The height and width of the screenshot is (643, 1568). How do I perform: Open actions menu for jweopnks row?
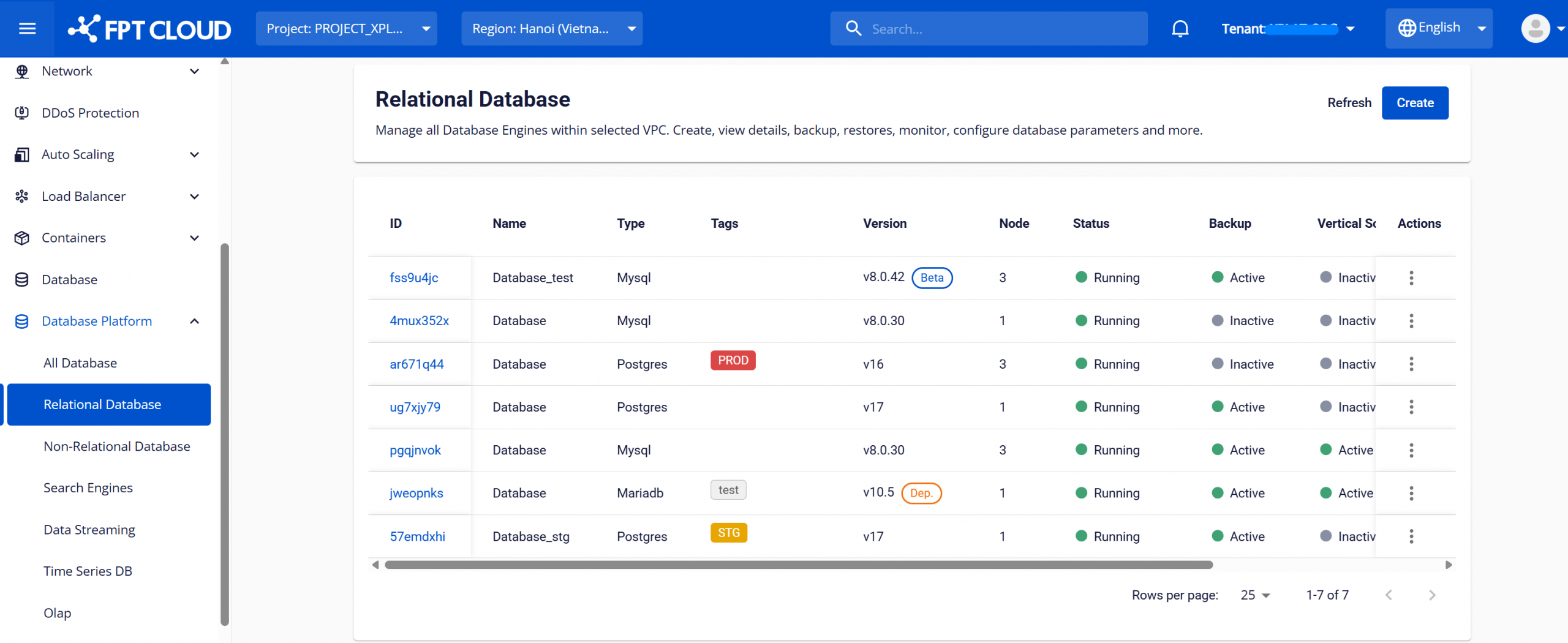pyautogui.click(x=1411, y=494)
